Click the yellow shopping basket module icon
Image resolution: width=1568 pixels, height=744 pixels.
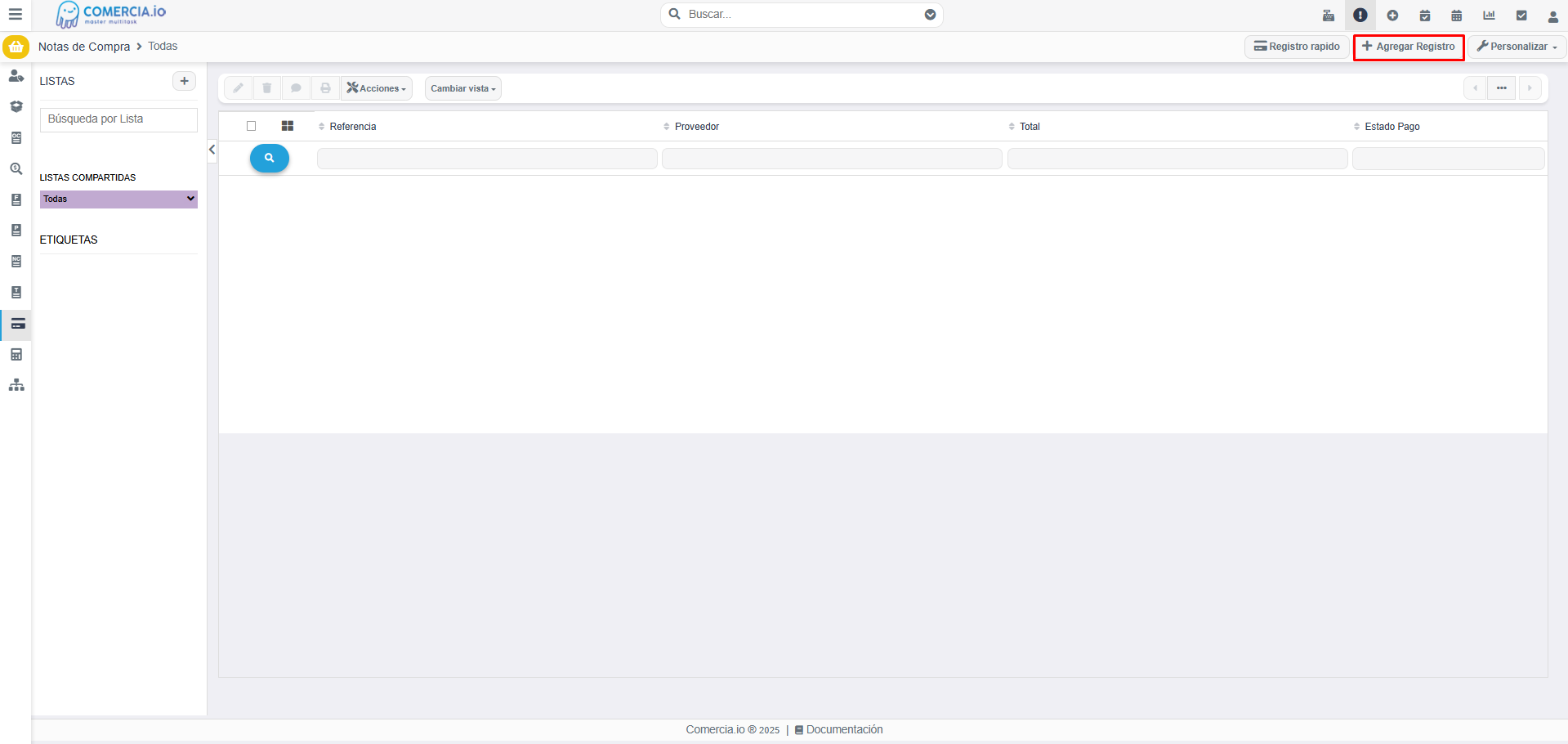16,47
